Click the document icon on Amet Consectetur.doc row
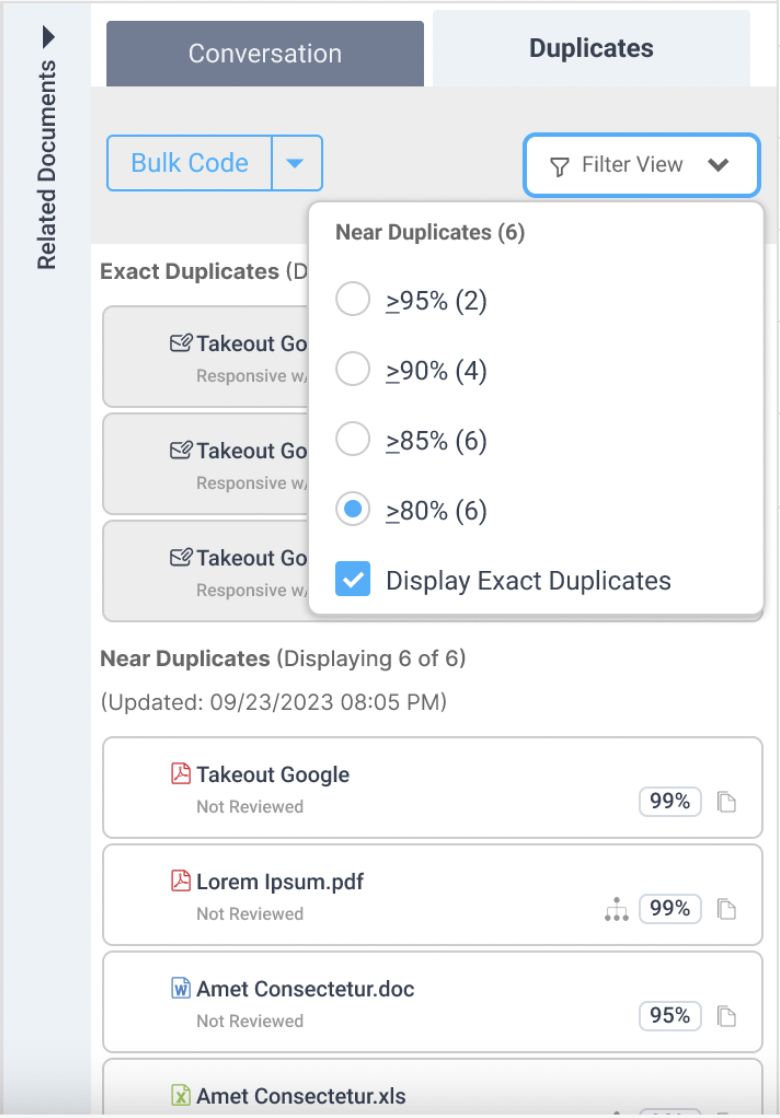Image resolution: width=780 pixels, height=1118 pixels. [x=727, y=1016]
